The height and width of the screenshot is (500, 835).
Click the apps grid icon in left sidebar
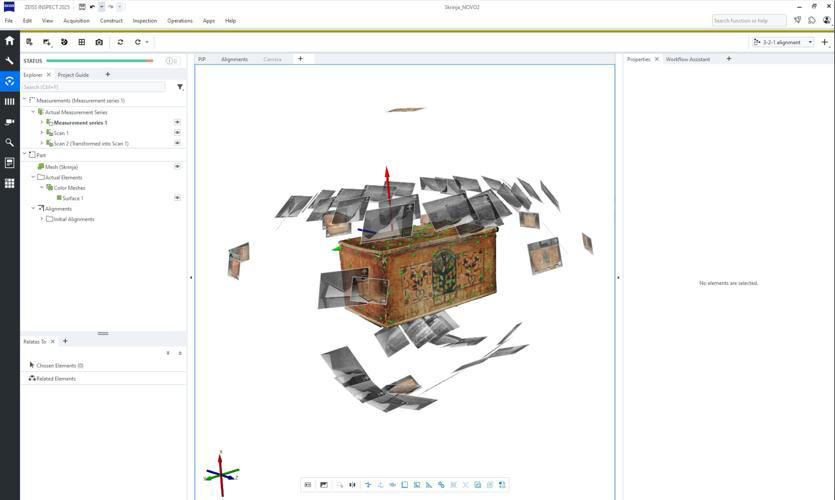point(10,183)
